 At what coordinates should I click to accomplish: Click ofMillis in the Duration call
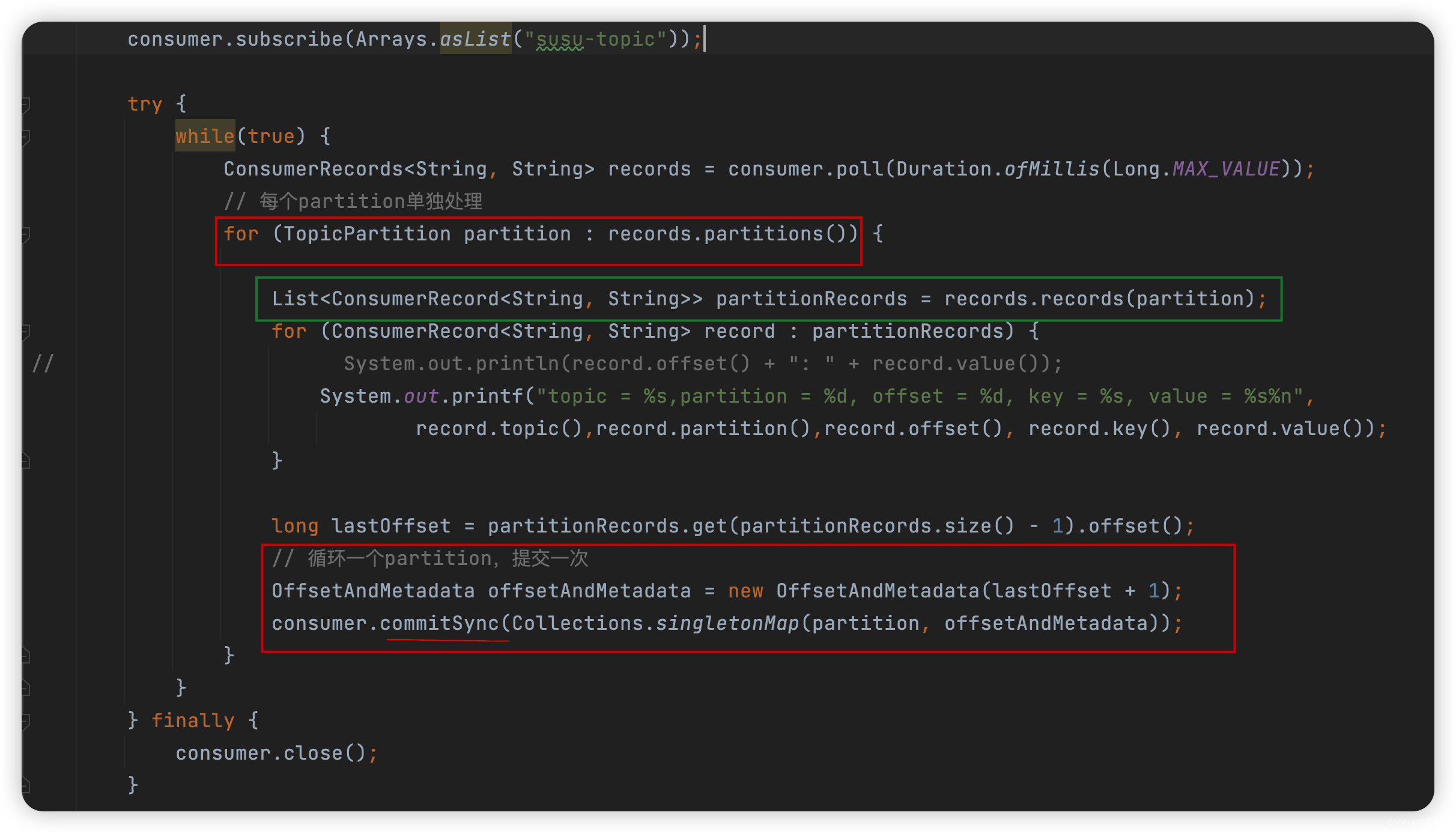tap(1052, 169)
